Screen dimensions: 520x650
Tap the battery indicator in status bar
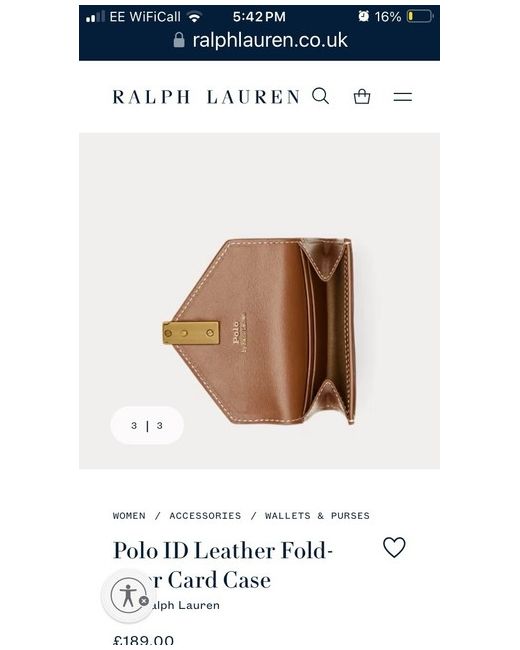click(420, 17)
